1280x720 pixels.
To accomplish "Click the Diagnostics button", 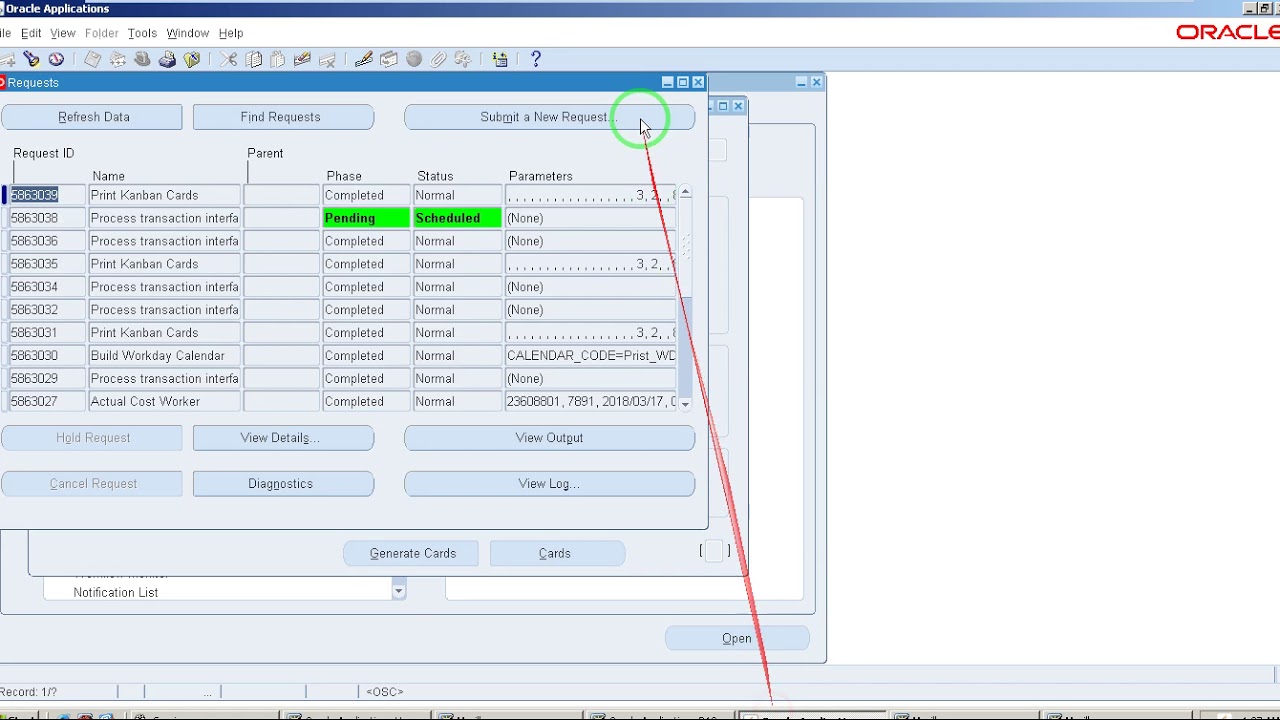I will tap(283, 484).
